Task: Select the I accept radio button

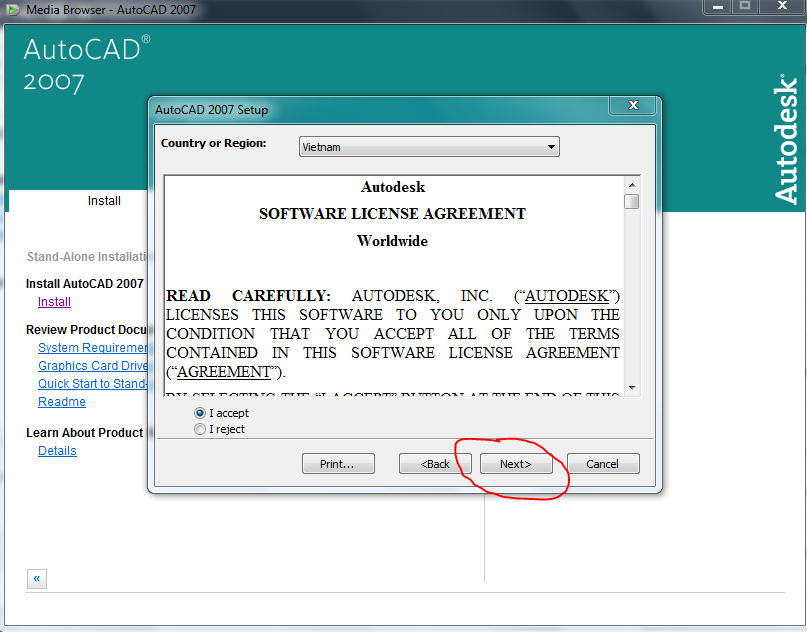Action: [x=199, y=412]
